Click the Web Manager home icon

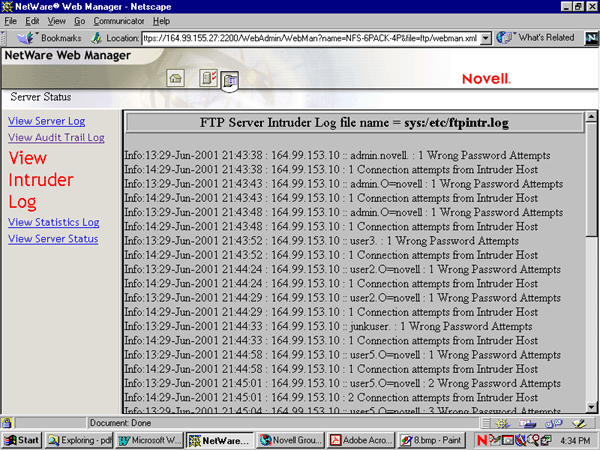(x=175, y=78)
